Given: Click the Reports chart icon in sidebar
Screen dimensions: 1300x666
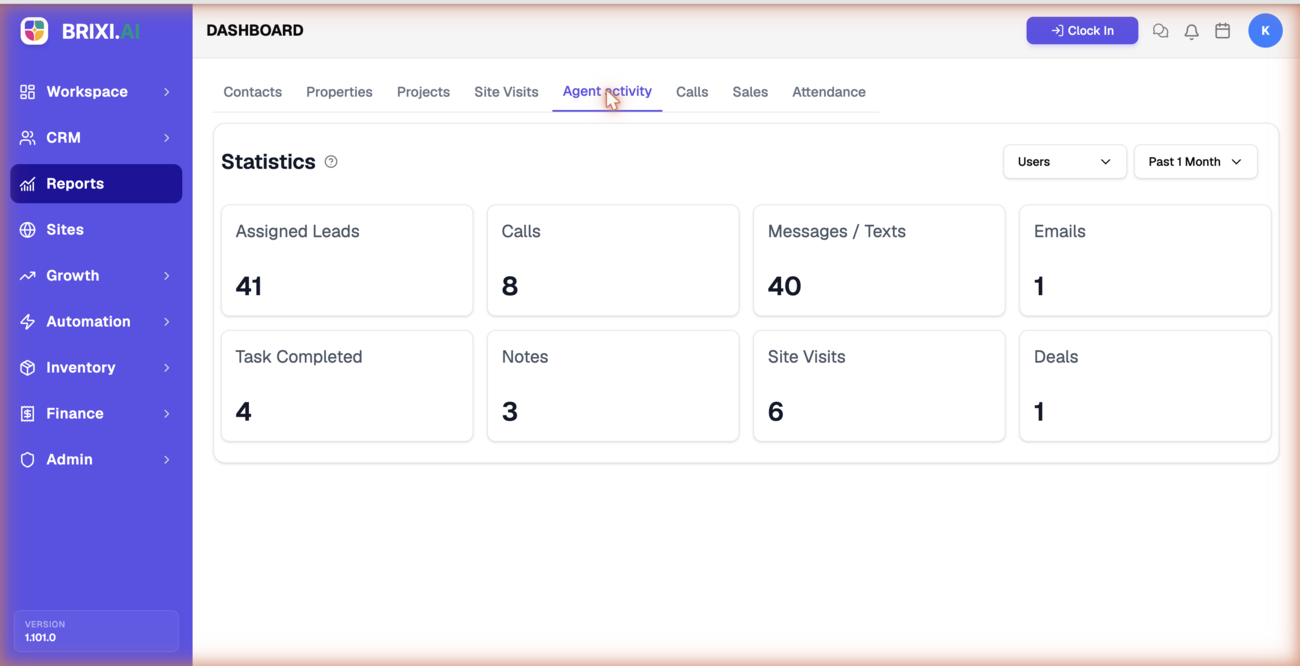Looking at the screenshot, I should (x=27, y=184).
